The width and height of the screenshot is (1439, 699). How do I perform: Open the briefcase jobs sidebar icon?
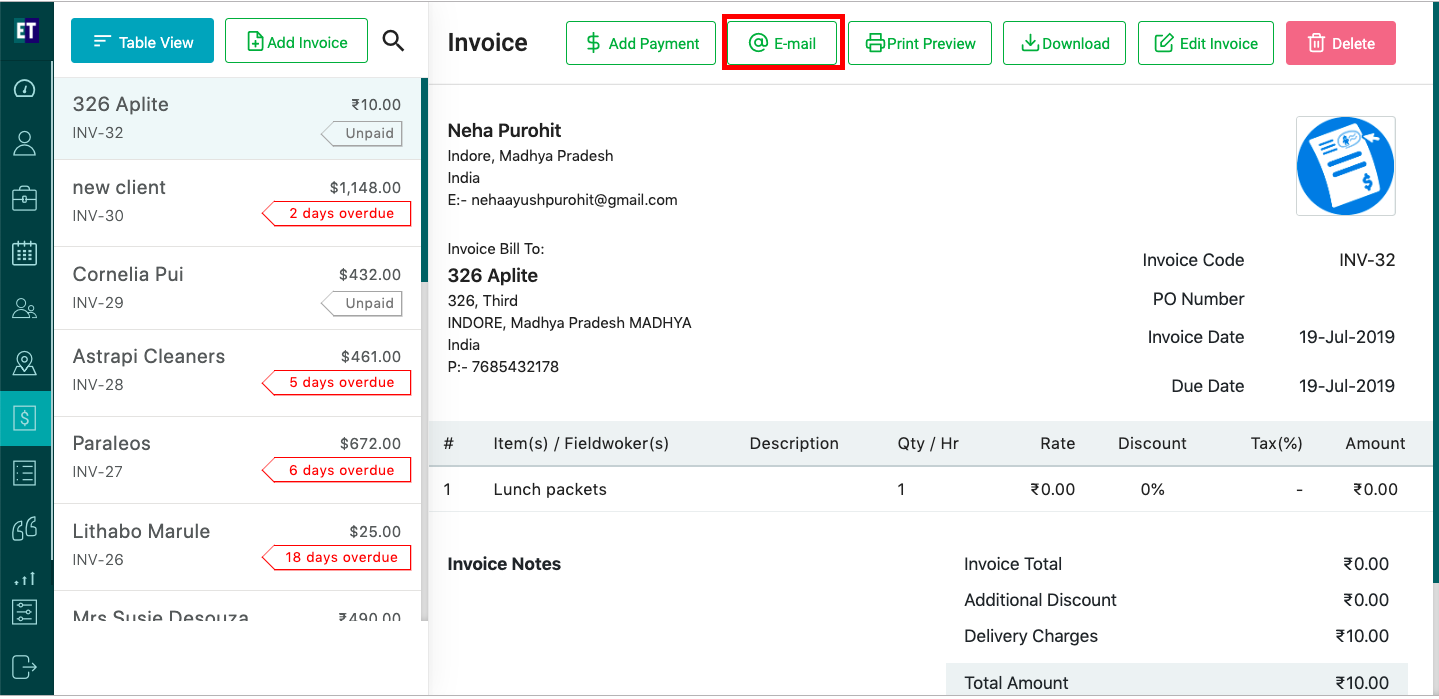click(x=25, y=198)
